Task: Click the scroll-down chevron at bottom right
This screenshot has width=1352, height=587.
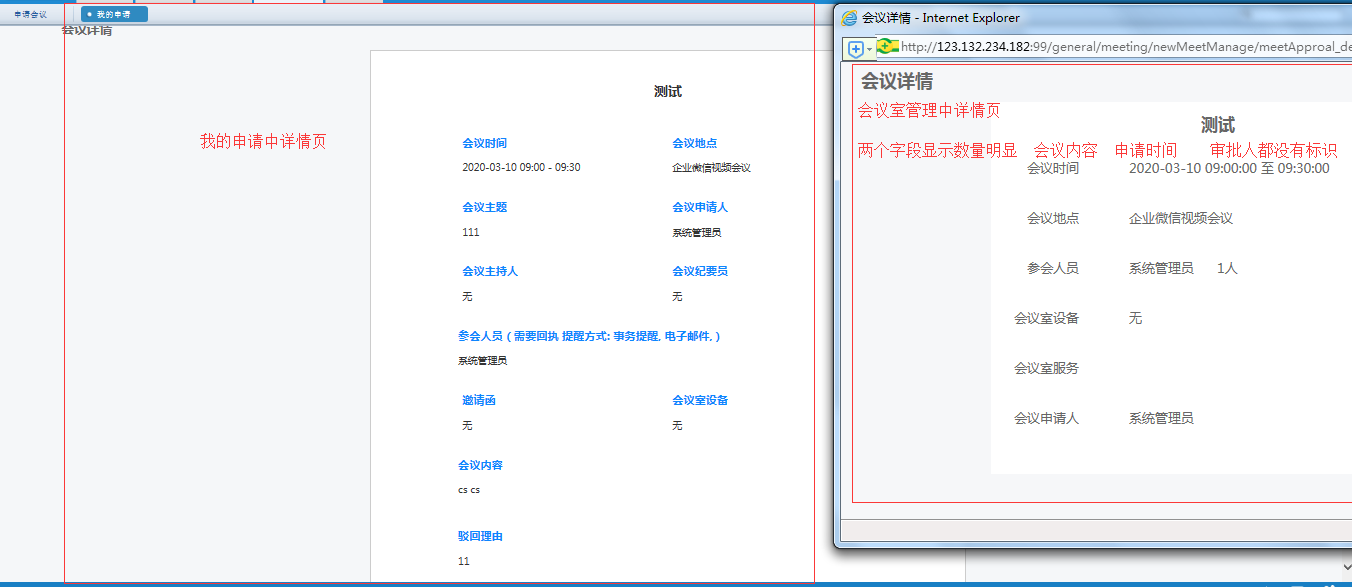Action: point(1346,567)
